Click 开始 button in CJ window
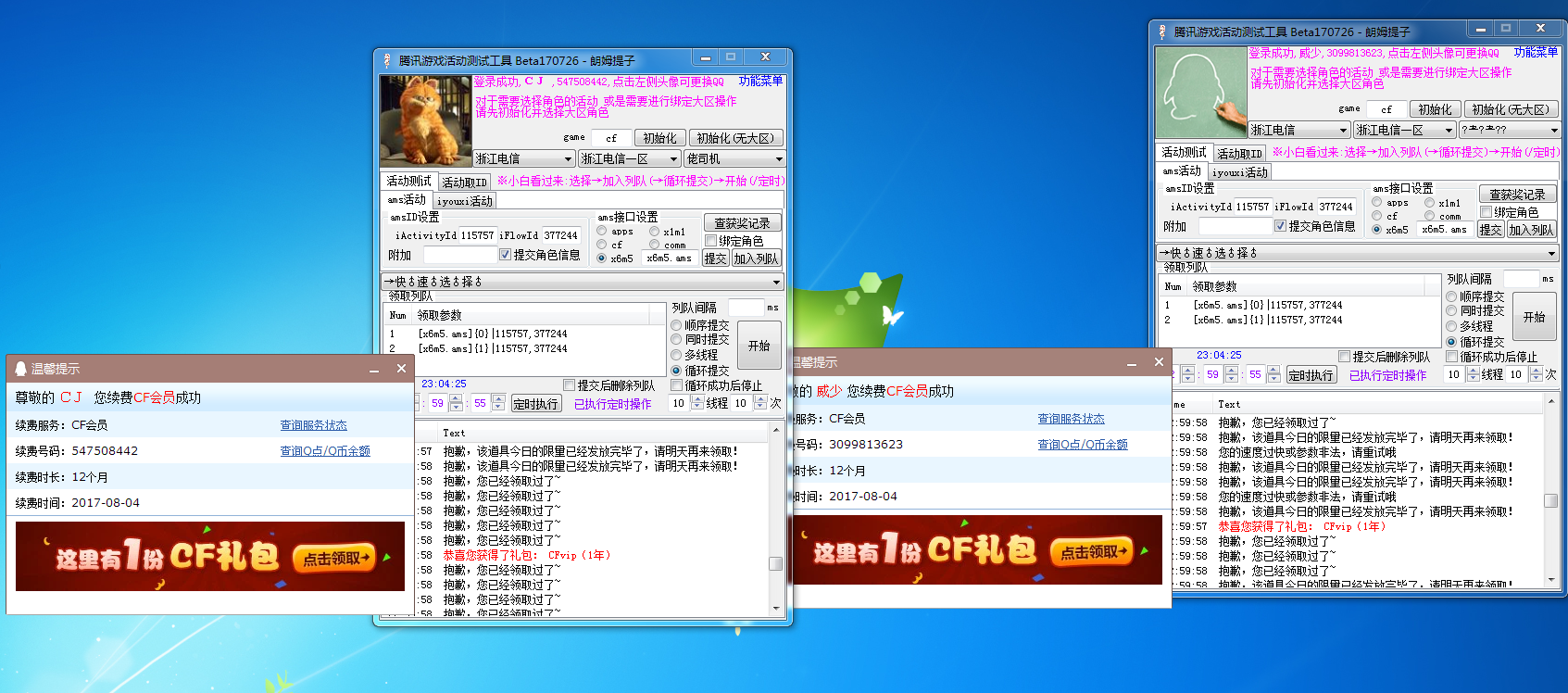This screenshot has height=693, width=1568. coord(759,346)
